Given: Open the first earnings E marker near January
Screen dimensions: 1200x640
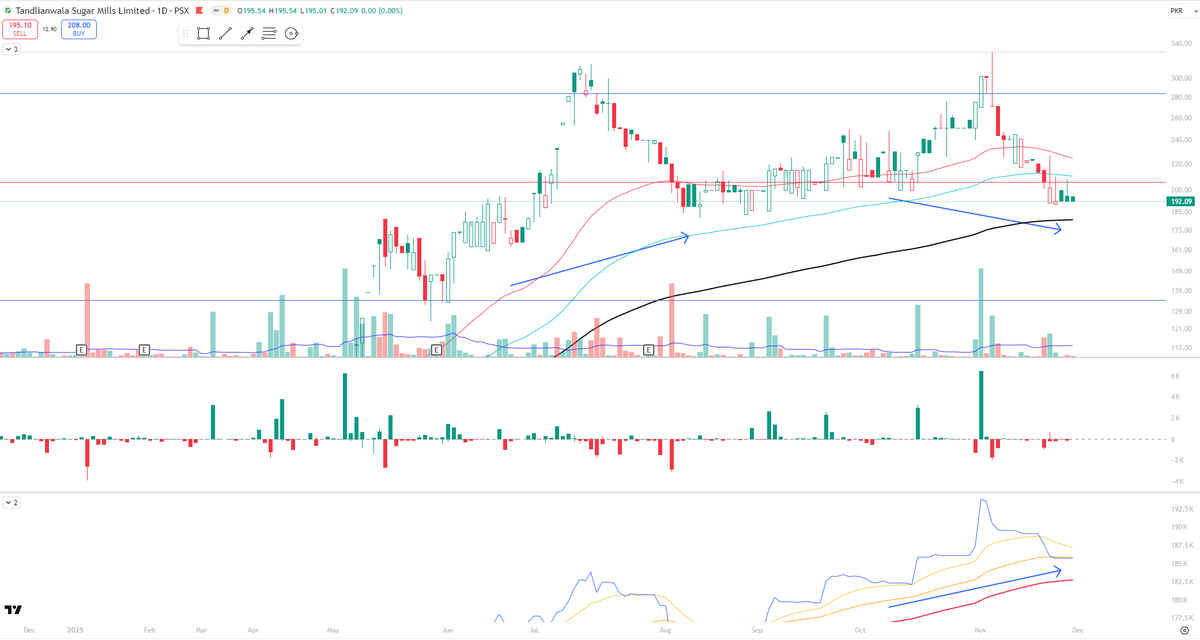Looking at the screenshot, I should point(82,349).
